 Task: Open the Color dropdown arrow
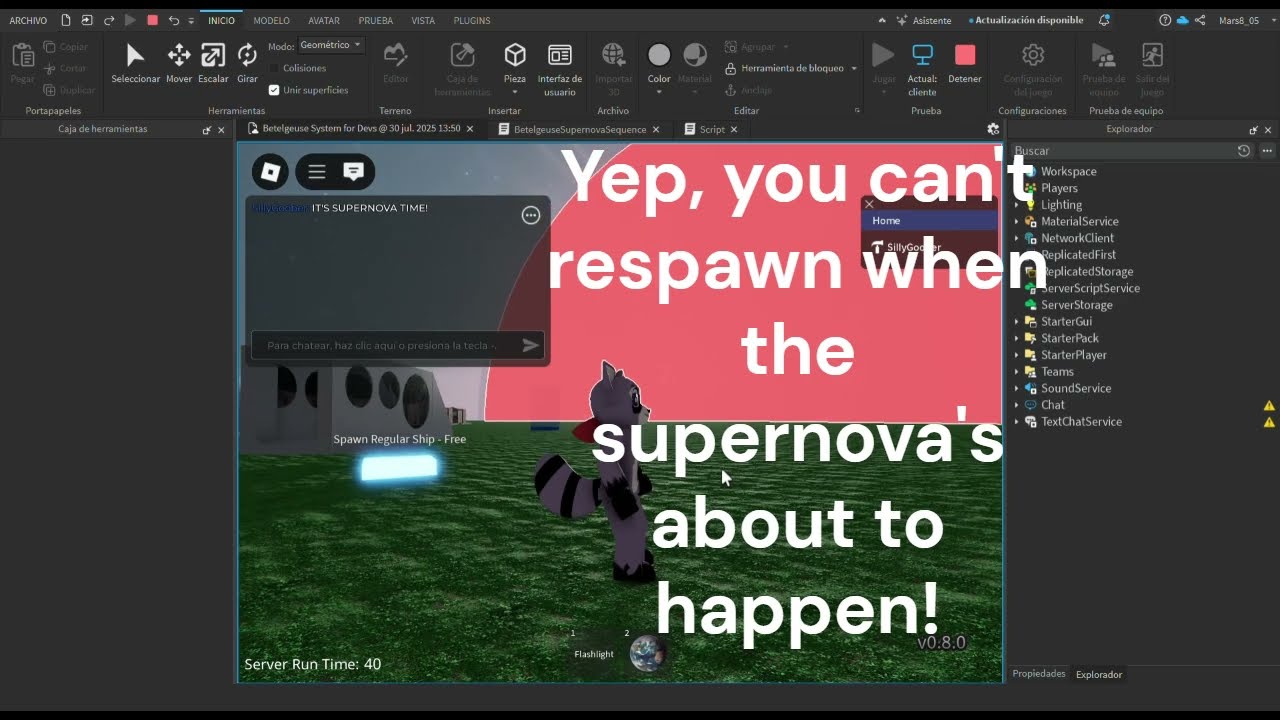click(659, 92)
